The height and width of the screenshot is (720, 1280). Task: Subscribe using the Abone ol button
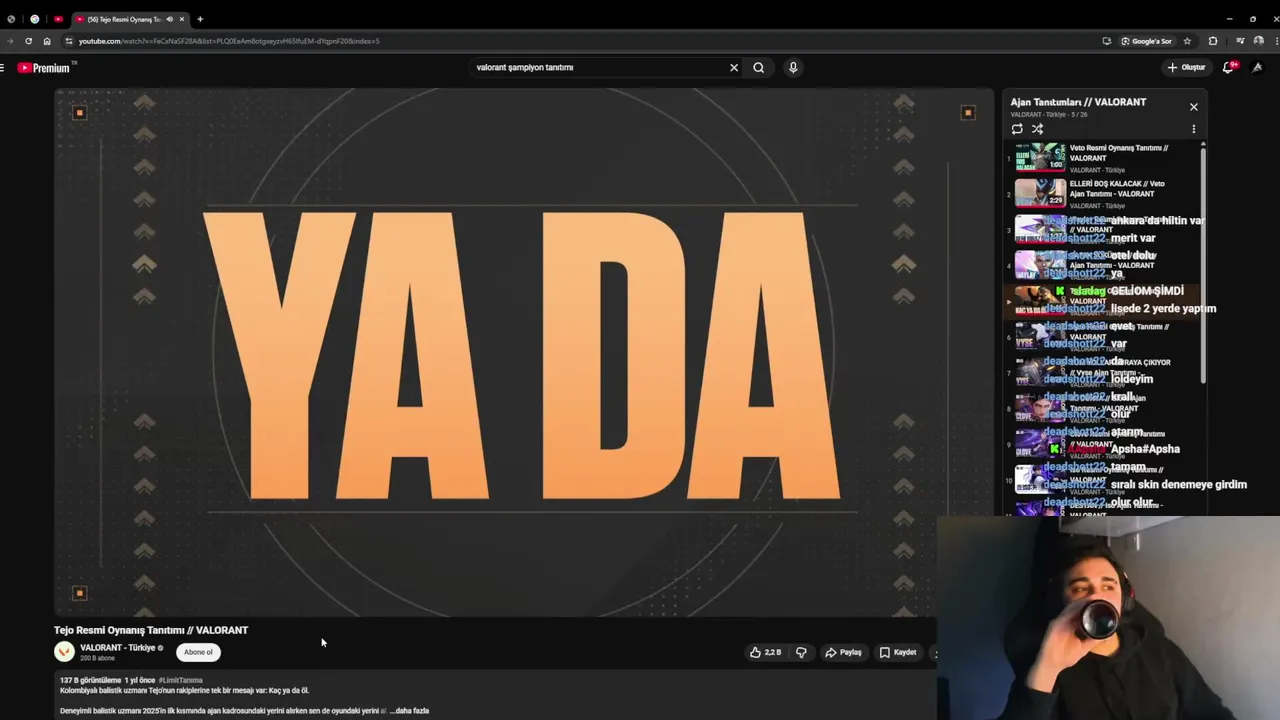point(198,652)
